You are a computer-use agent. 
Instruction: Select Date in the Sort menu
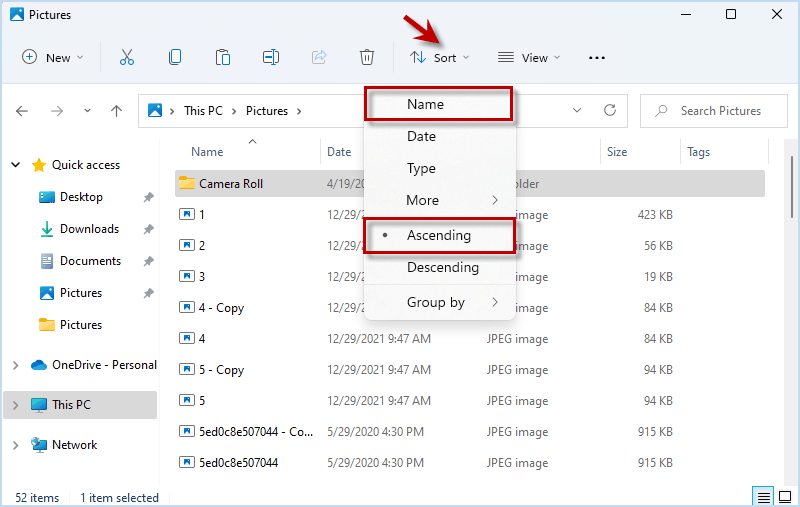coord(439,136)
